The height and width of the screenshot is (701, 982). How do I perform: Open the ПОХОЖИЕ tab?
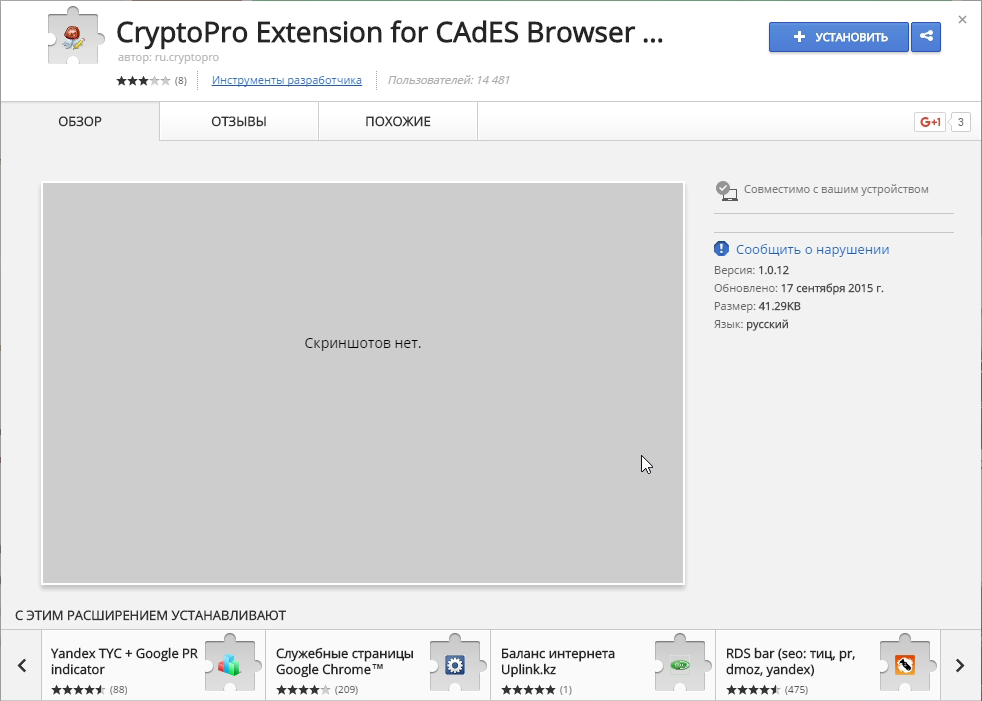397,122
